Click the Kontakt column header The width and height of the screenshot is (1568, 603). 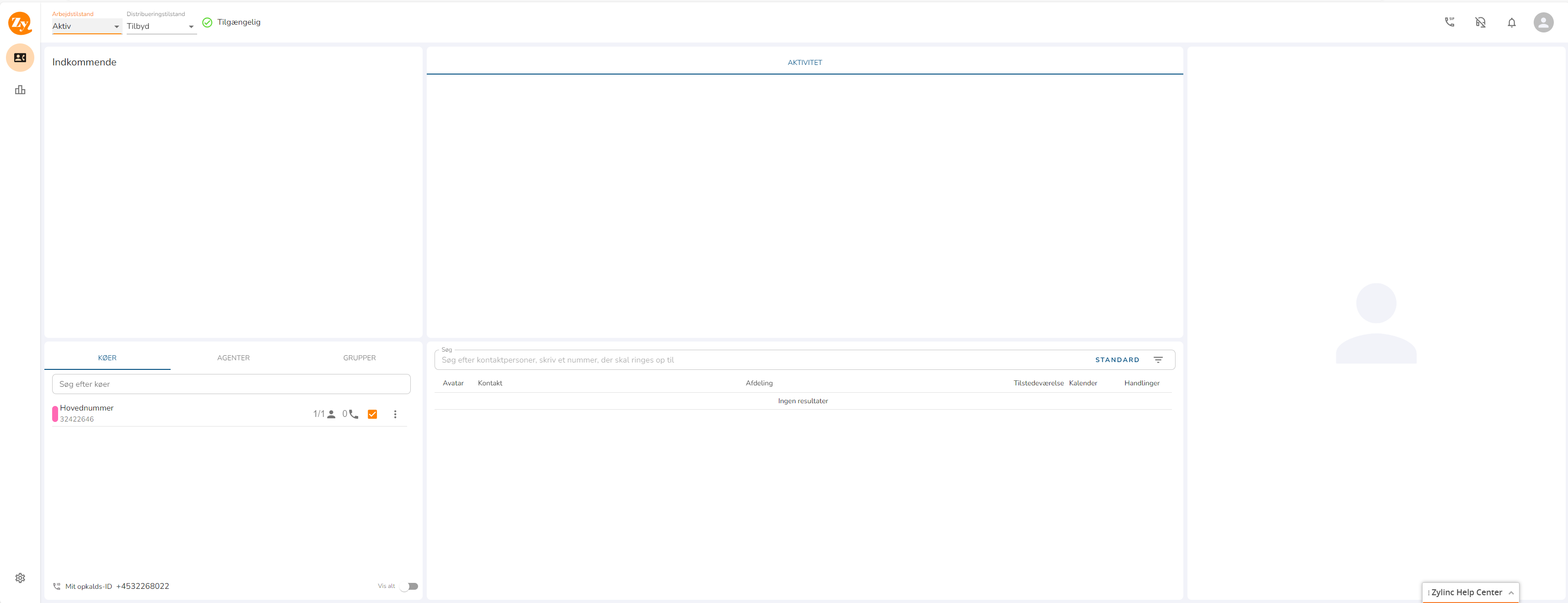490,384
